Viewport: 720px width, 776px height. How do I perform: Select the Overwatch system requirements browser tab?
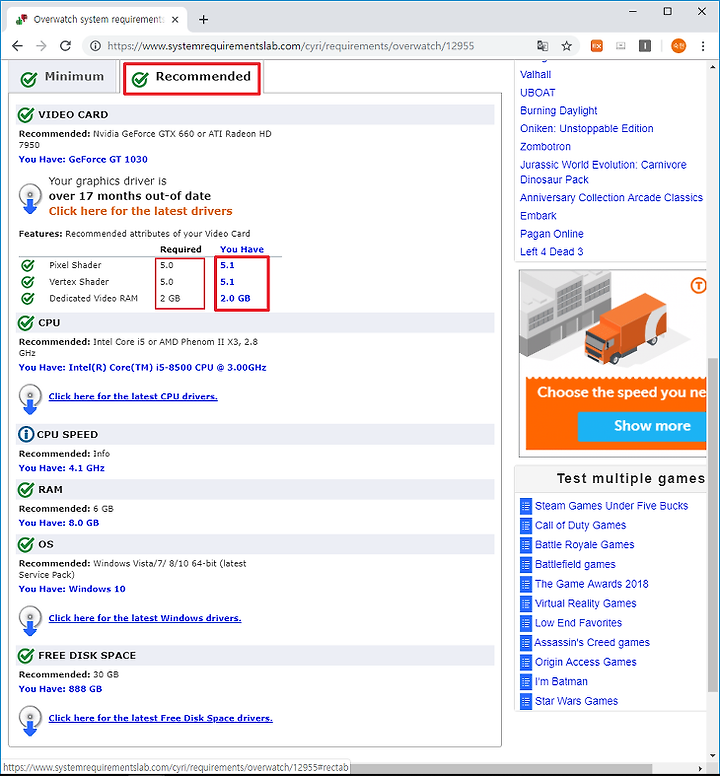97,20
